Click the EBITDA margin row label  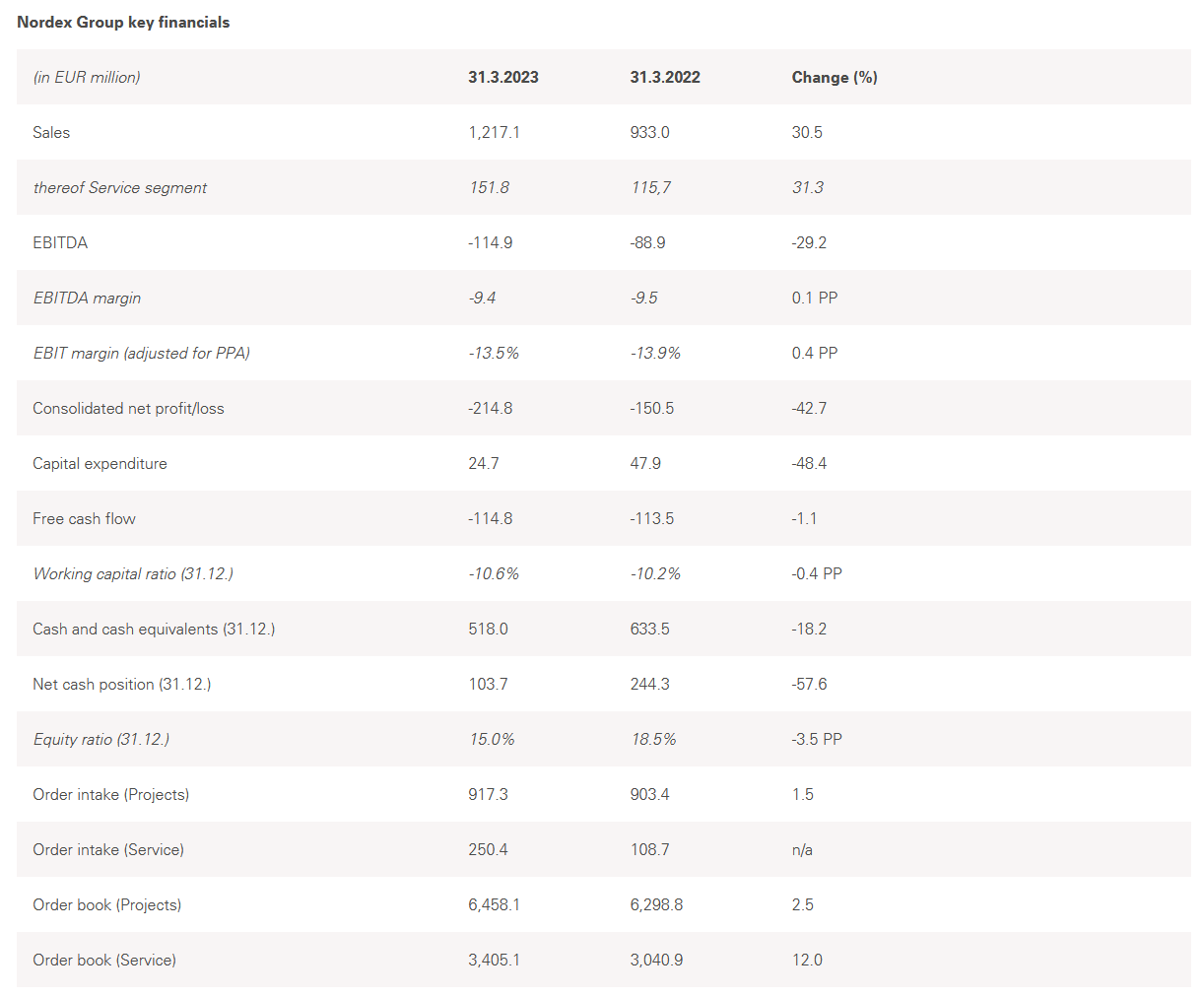[87, 298]
